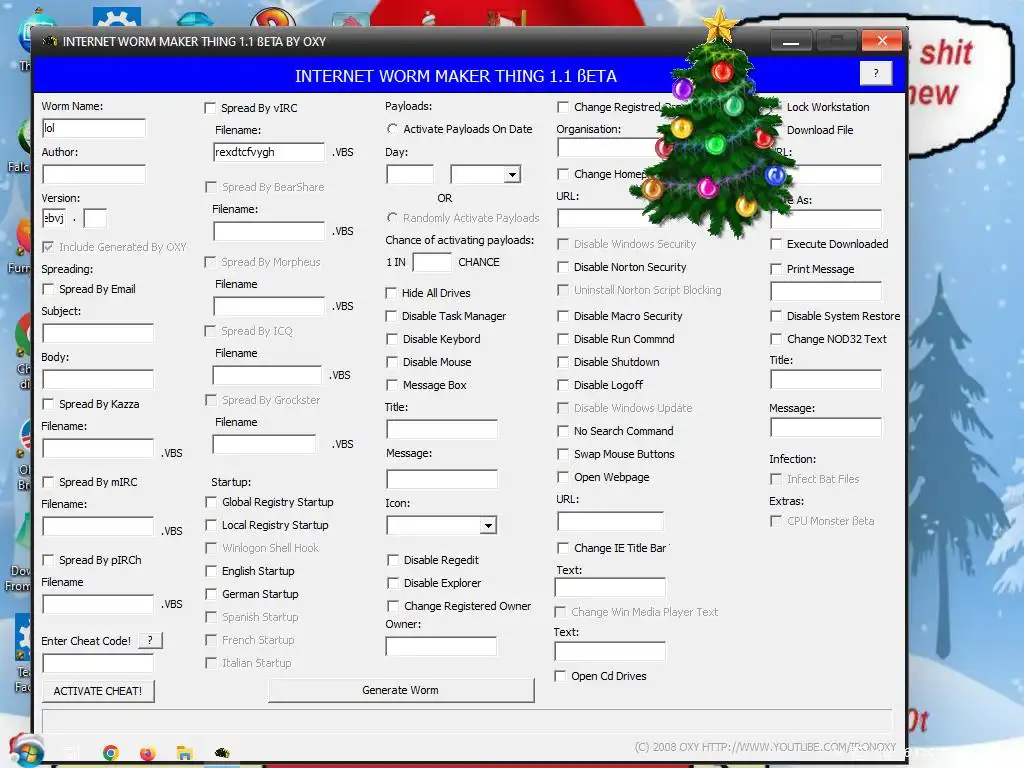Enable Disable Run Commnd checkbox
1024x768 pixels.
point(562,339)
